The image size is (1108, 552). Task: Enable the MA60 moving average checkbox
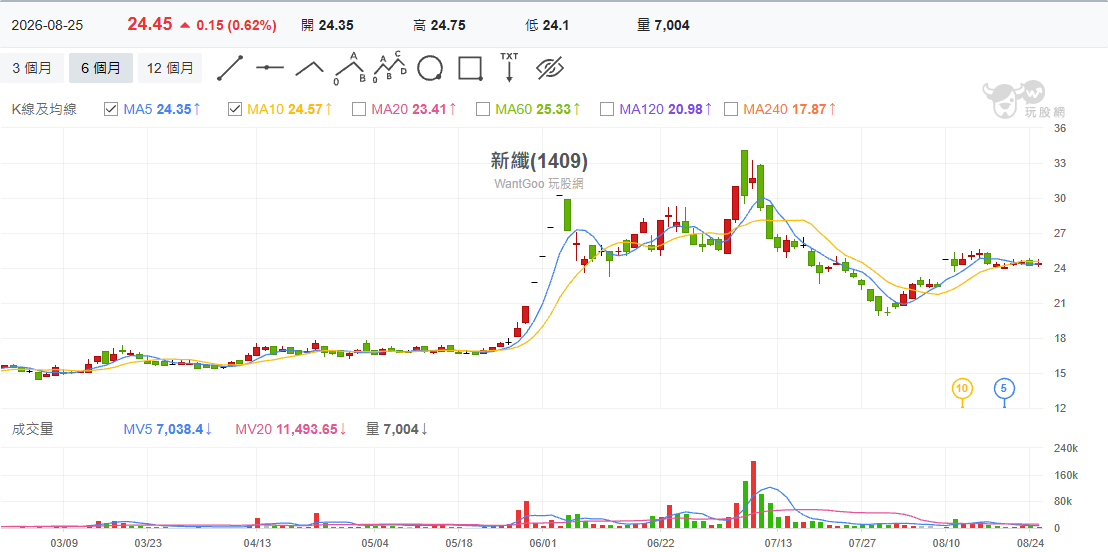483,109
